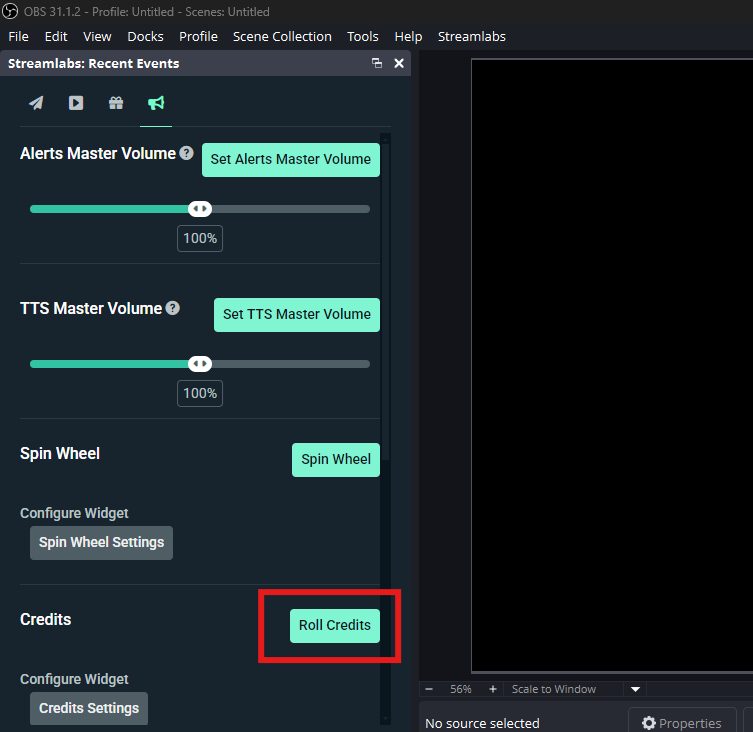Open the Scene Collection menu
753x732 pixels.
(x=282, y=36)
